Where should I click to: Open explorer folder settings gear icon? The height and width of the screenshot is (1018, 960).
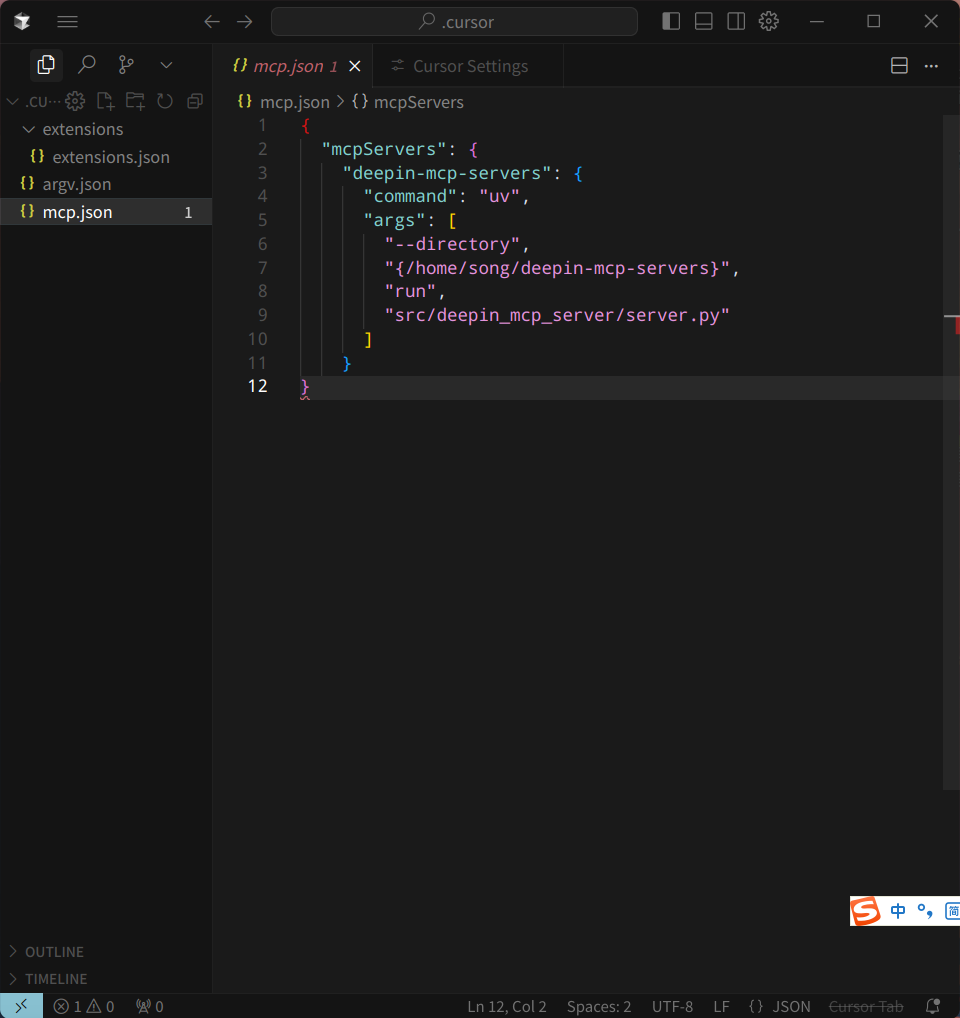coord(75,101)
